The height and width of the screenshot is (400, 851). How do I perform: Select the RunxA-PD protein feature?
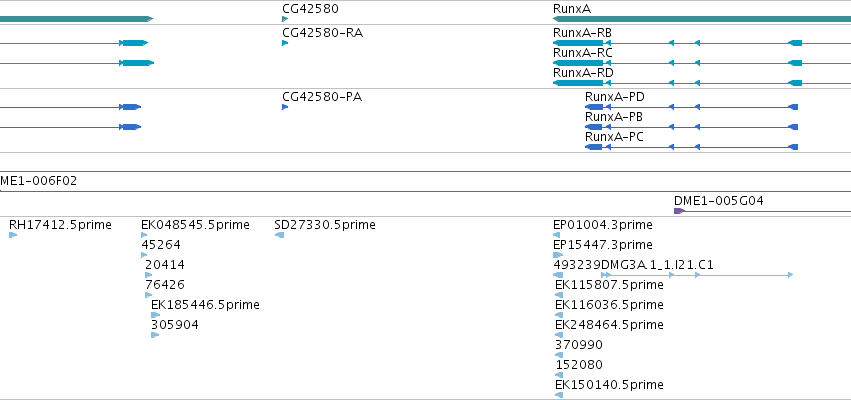point(691,107)
